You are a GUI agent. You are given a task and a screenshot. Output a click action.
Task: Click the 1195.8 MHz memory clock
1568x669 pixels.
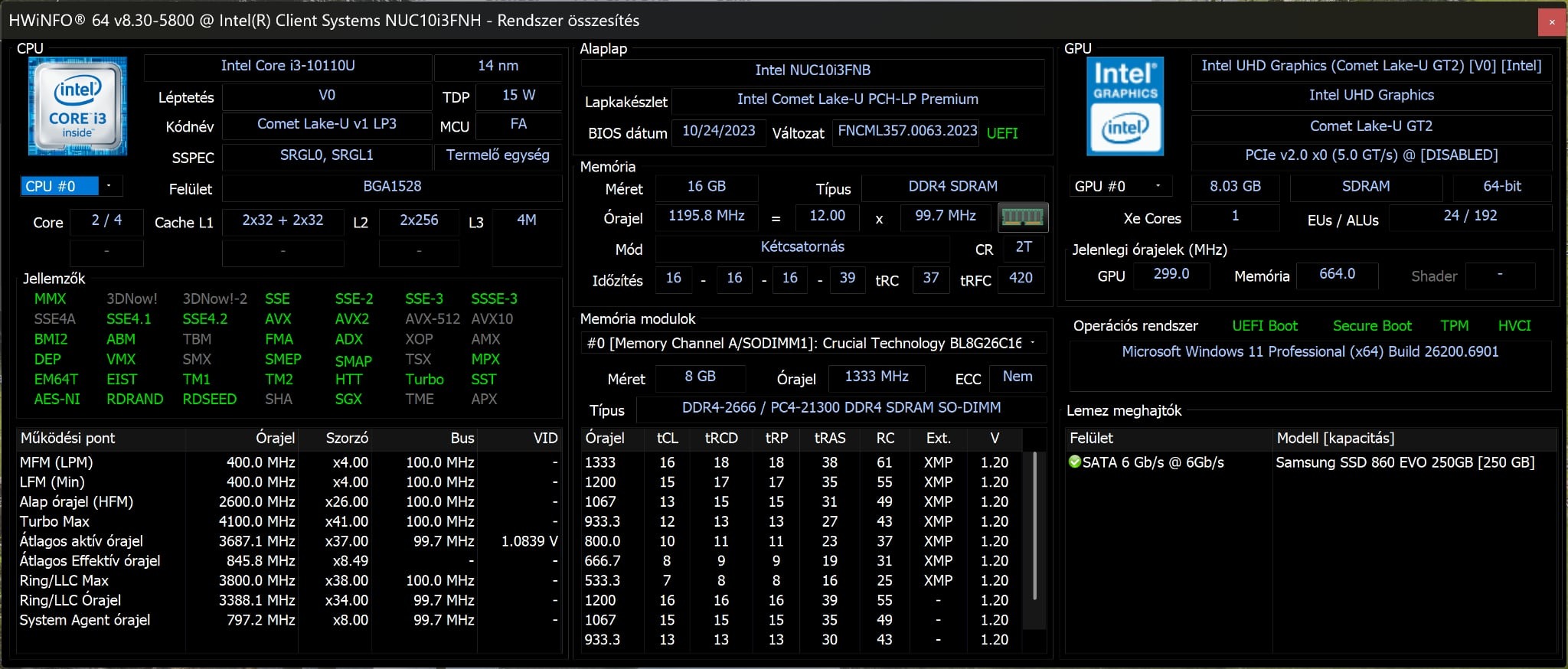coord(706,216)
